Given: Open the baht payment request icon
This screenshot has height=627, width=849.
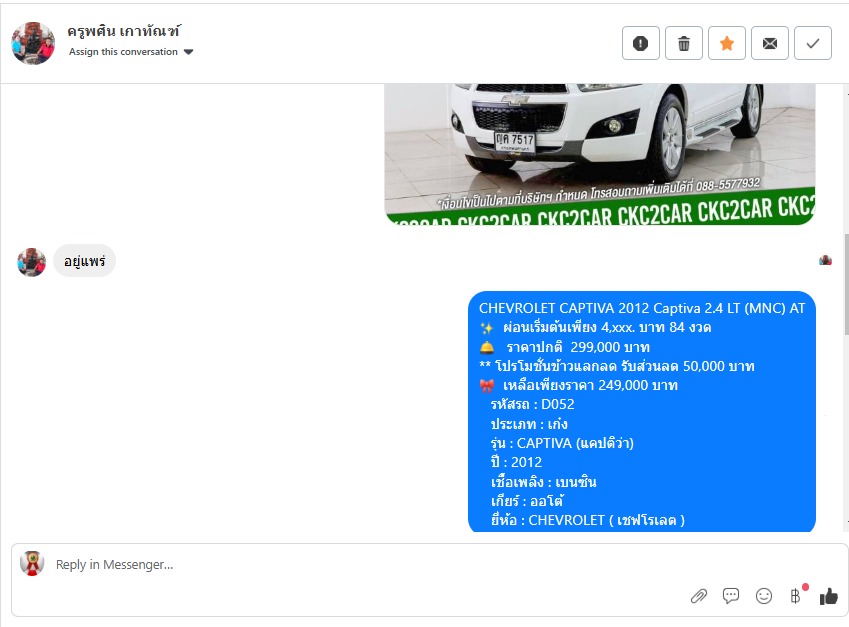Looking at the screenshot, I should (796, 596).
